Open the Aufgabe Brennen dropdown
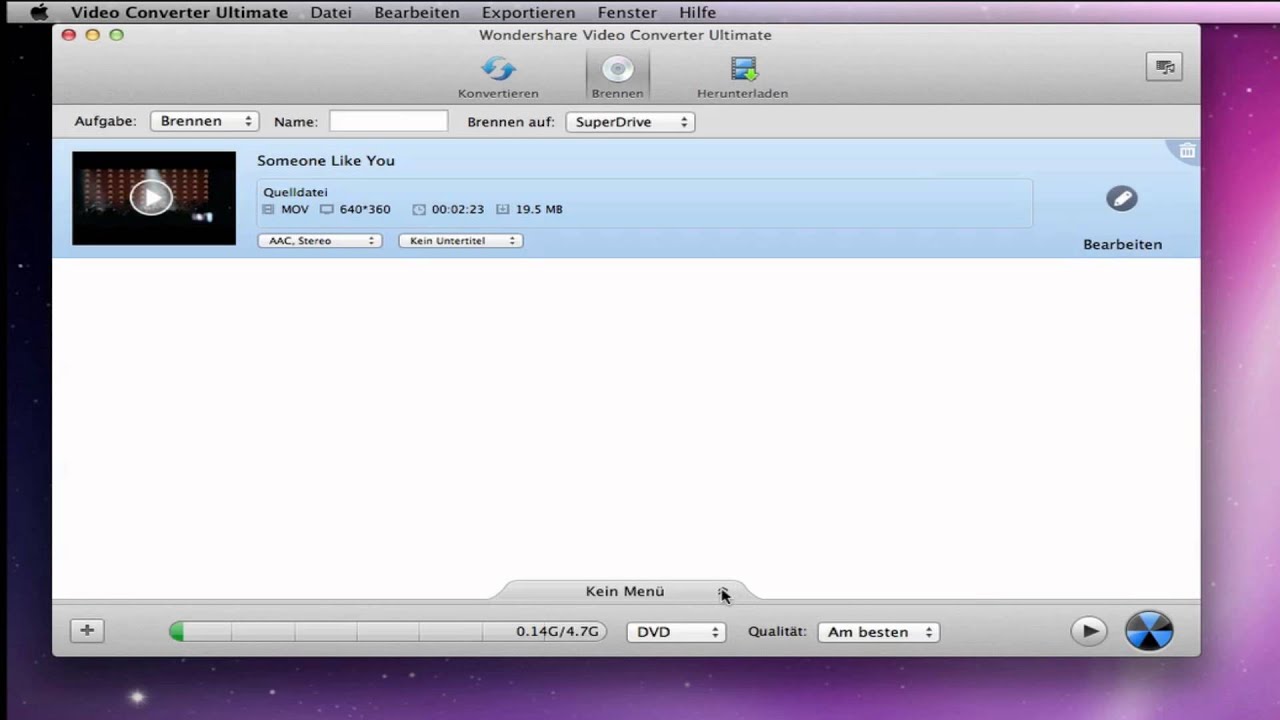 (205, 121)
